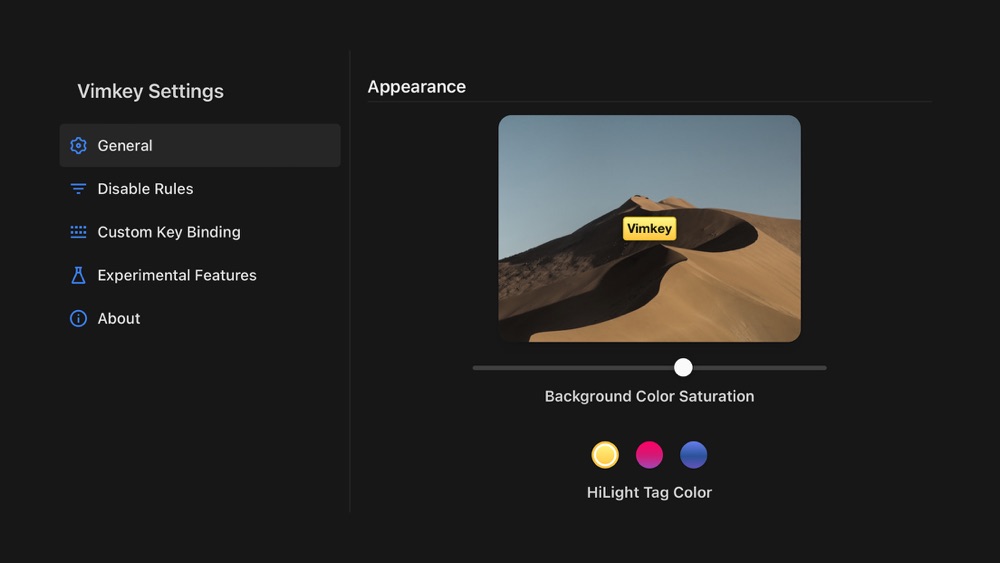
Task: Click the Vimkey Settings title
Action: pyautogui.click(x=151, y=91)
